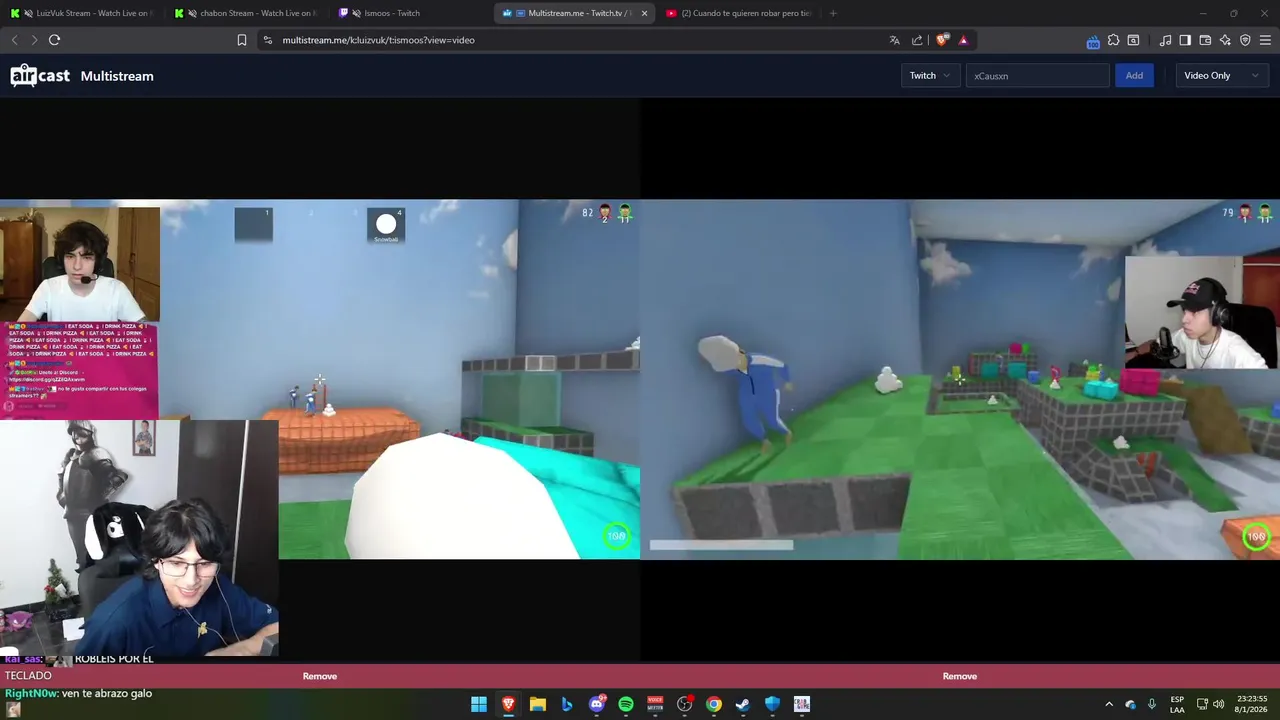Go back in browser history
The height and width of the screenshot is (720, 1280).
tap(14, 40)
